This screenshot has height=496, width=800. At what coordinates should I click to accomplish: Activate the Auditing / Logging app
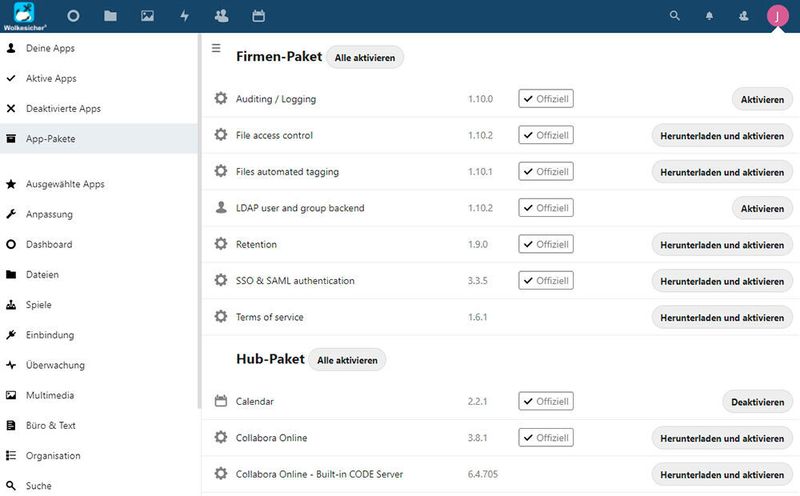(x=762, y=100)
